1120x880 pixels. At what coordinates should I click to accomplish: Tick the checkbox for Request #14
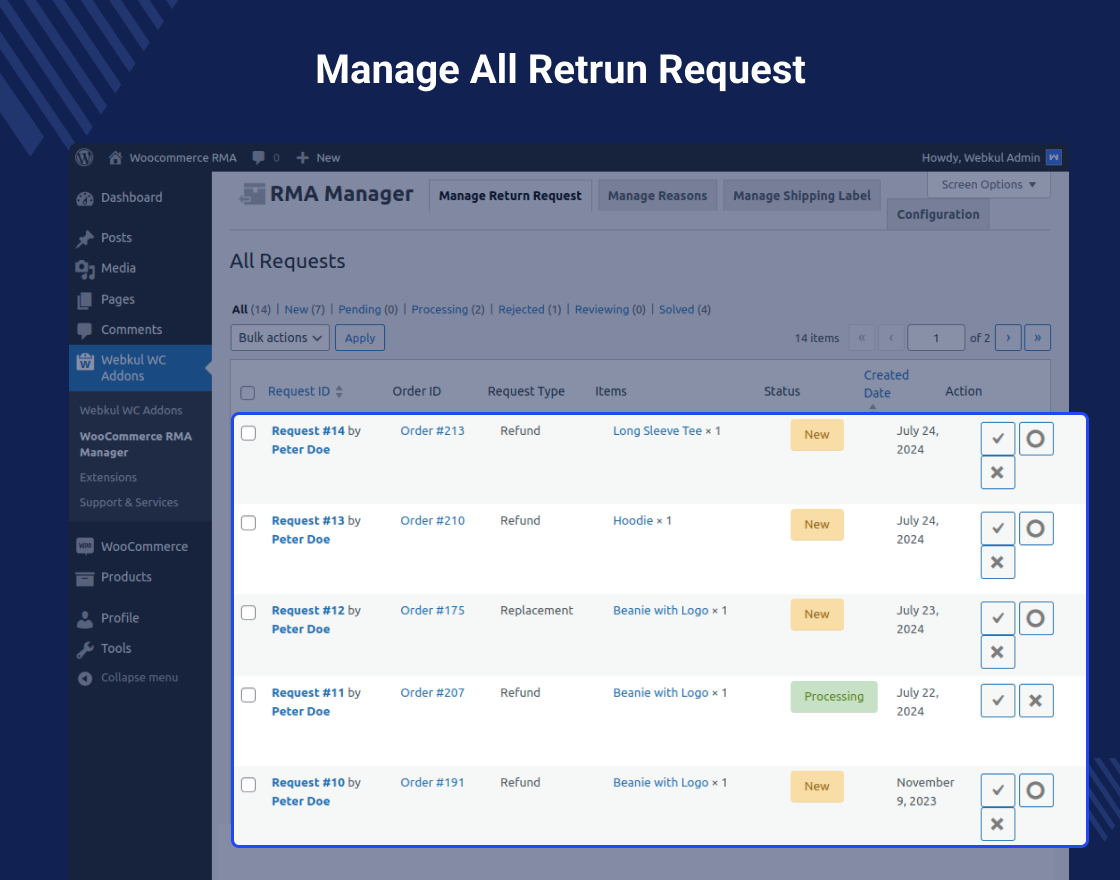(x=249, y=433)
